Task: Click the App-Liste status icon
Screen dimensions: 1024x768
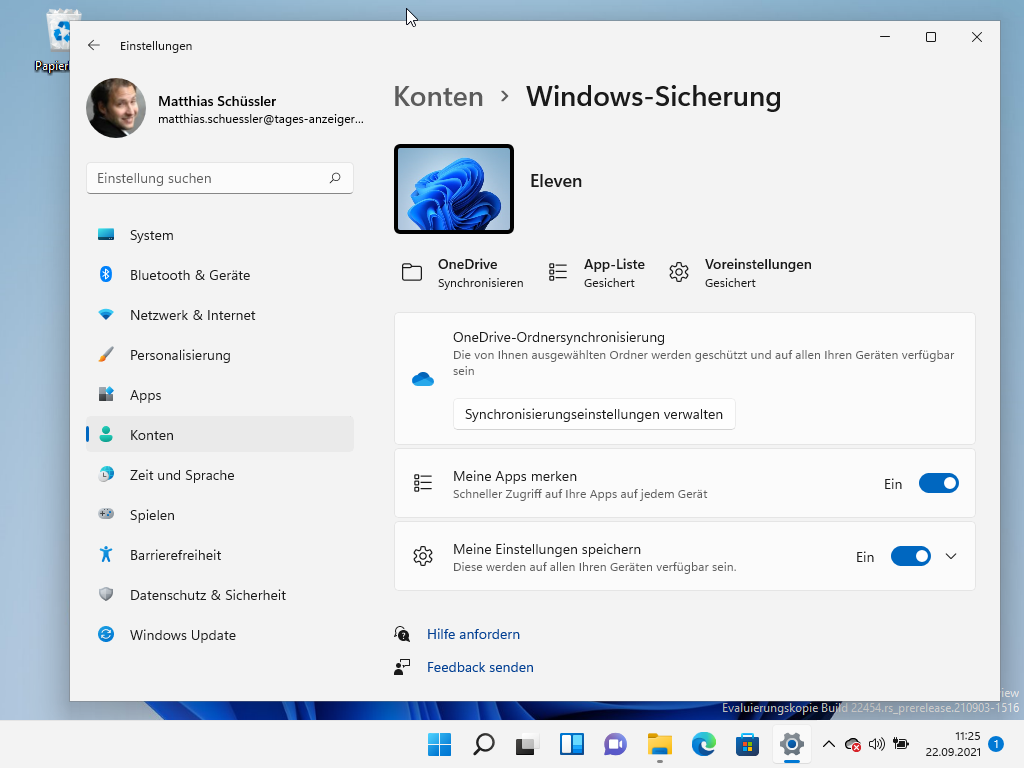Action: pos(558,272)
